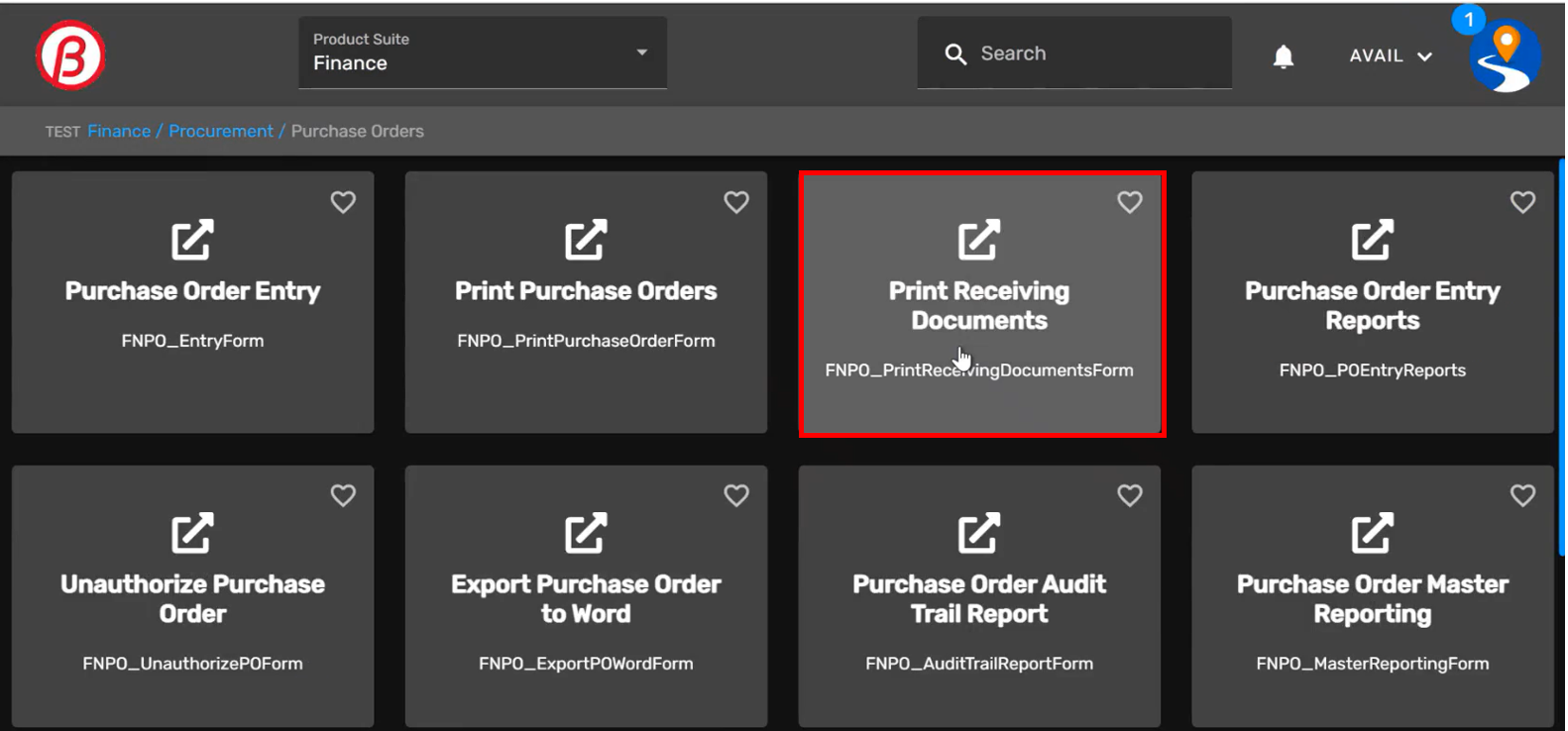The width and height of the screenshot is (1568, 731).
Task: Click the red B logo icon
Action: [70, 55]
